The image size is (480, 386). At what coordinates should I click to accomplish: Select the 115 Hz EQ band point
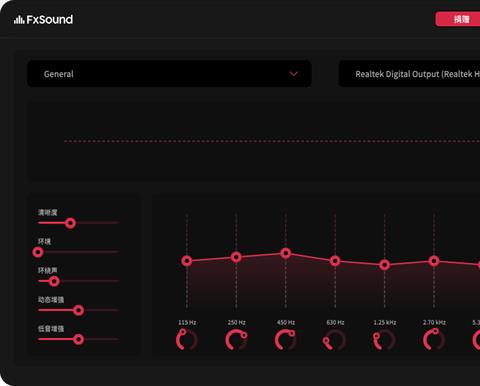pyautogui.click(x=187, y=261)
